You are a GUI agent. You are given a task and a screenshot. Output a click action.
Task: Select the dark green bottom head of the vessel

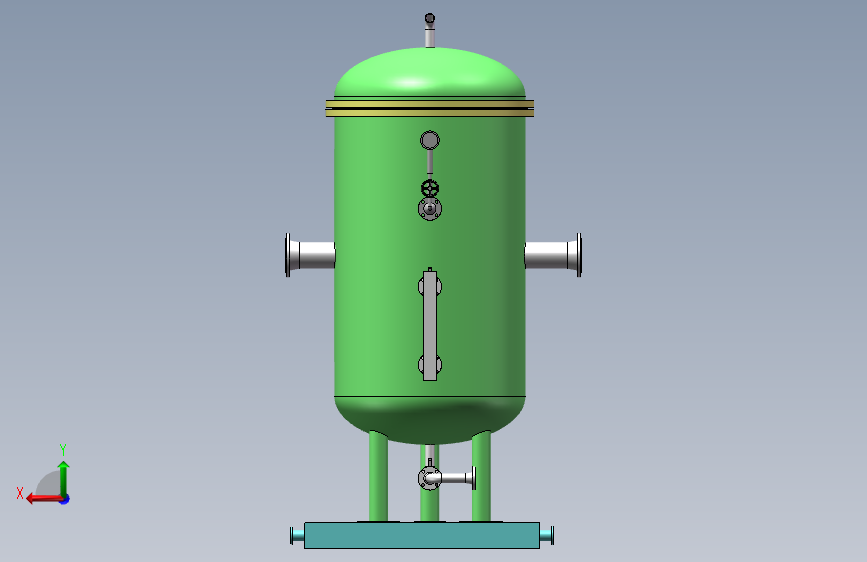pos(430,419)
